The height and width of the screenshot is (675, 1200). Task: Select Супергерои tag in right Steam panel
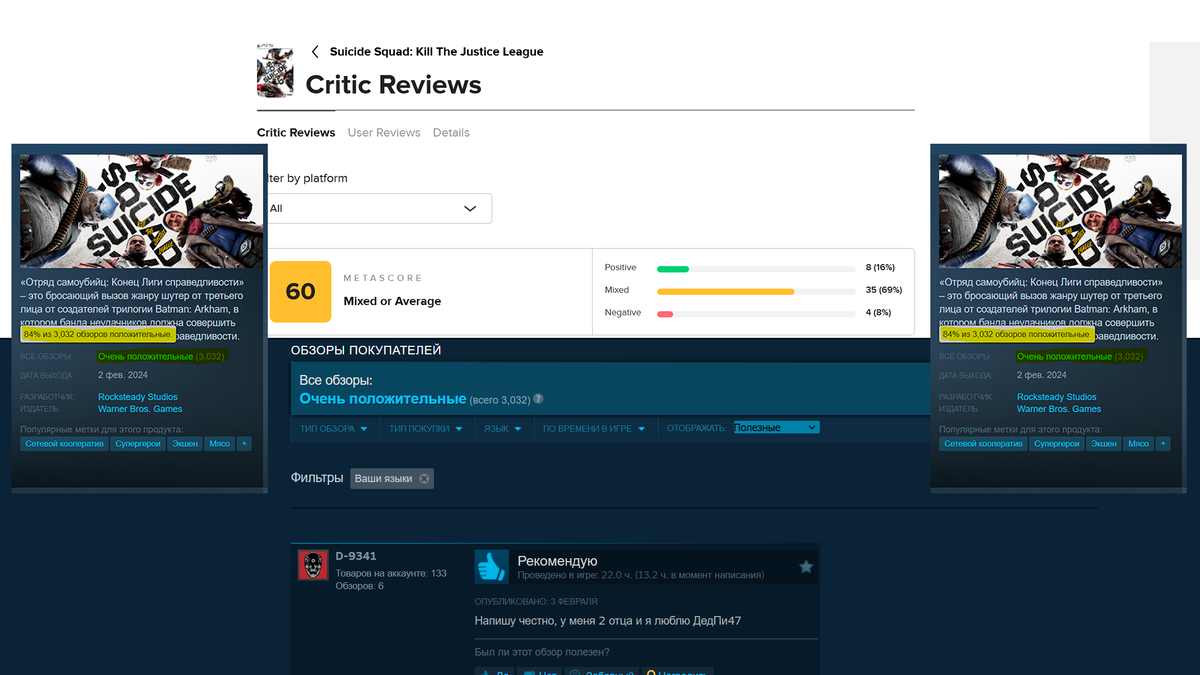click(1057, 443)
